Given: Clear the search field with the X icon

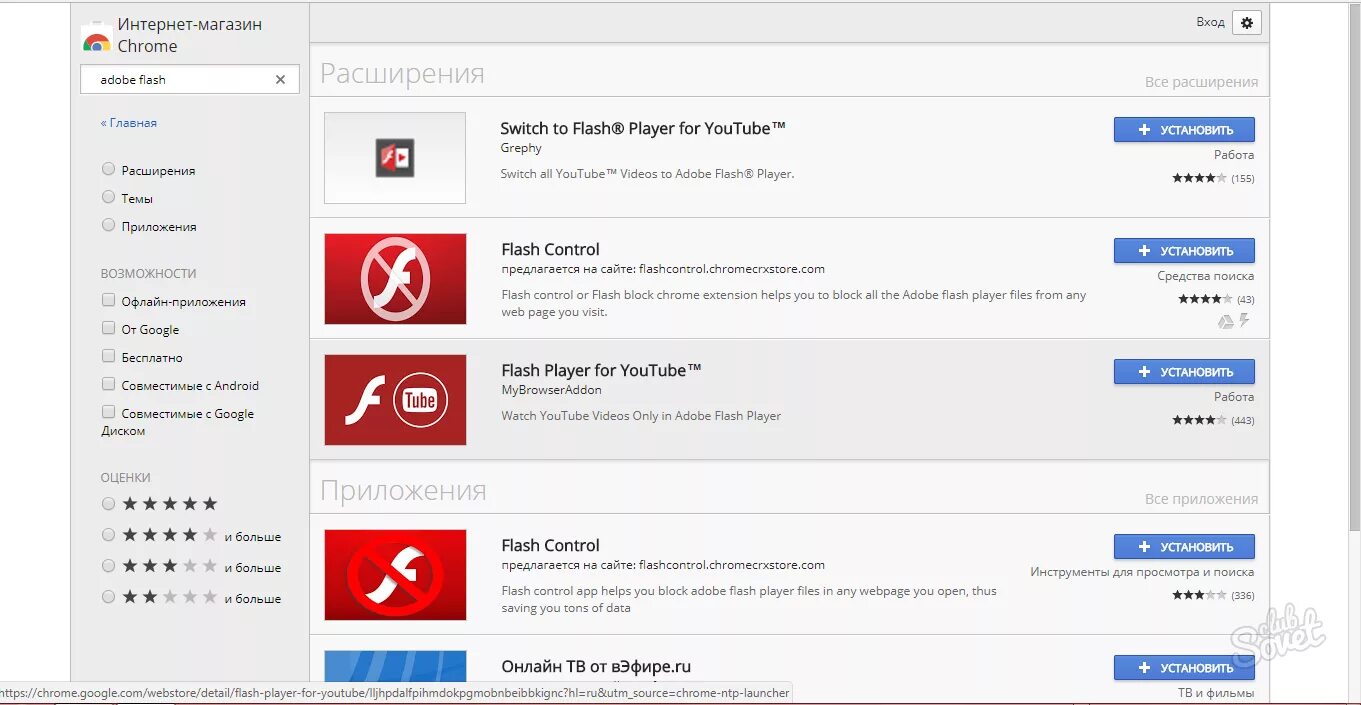Looking at the screenshot, I should tap(280, 80).
